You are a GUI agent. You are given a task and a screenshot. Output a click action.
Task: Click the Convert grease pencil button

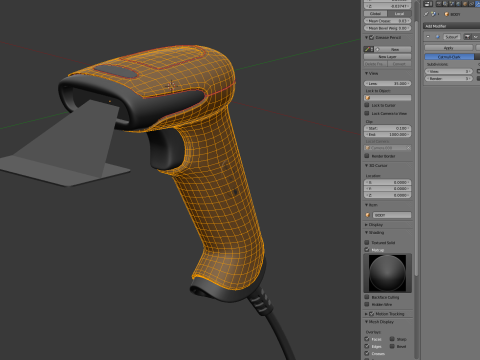click(x=399, y=64)
